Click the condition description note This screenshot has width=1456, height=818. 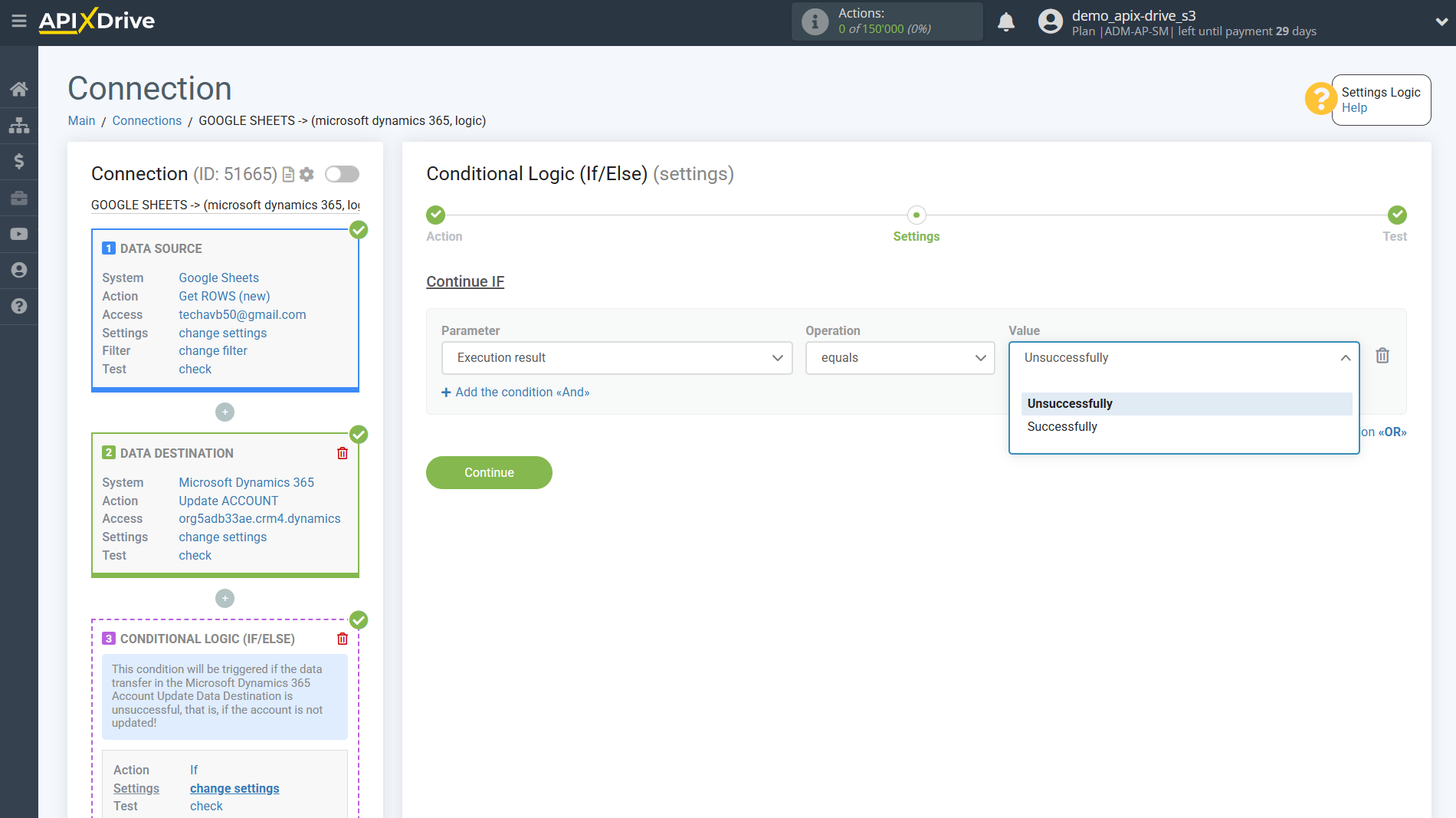tap(225, 696)
